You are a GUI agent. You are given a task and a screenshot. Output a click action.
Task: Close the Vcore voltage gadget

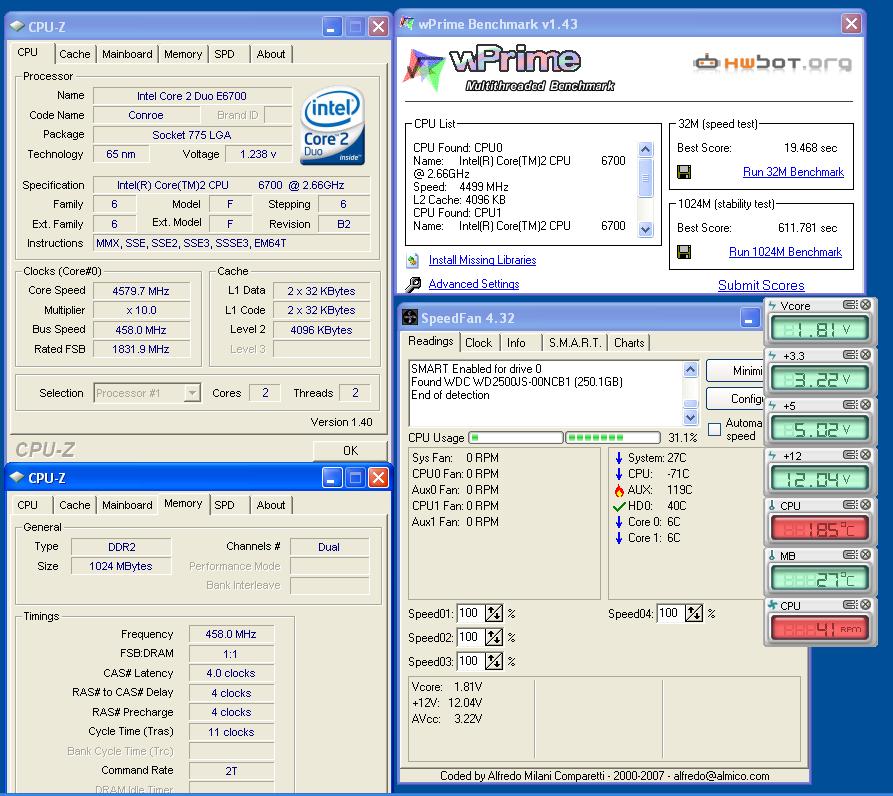coord(865,305)
